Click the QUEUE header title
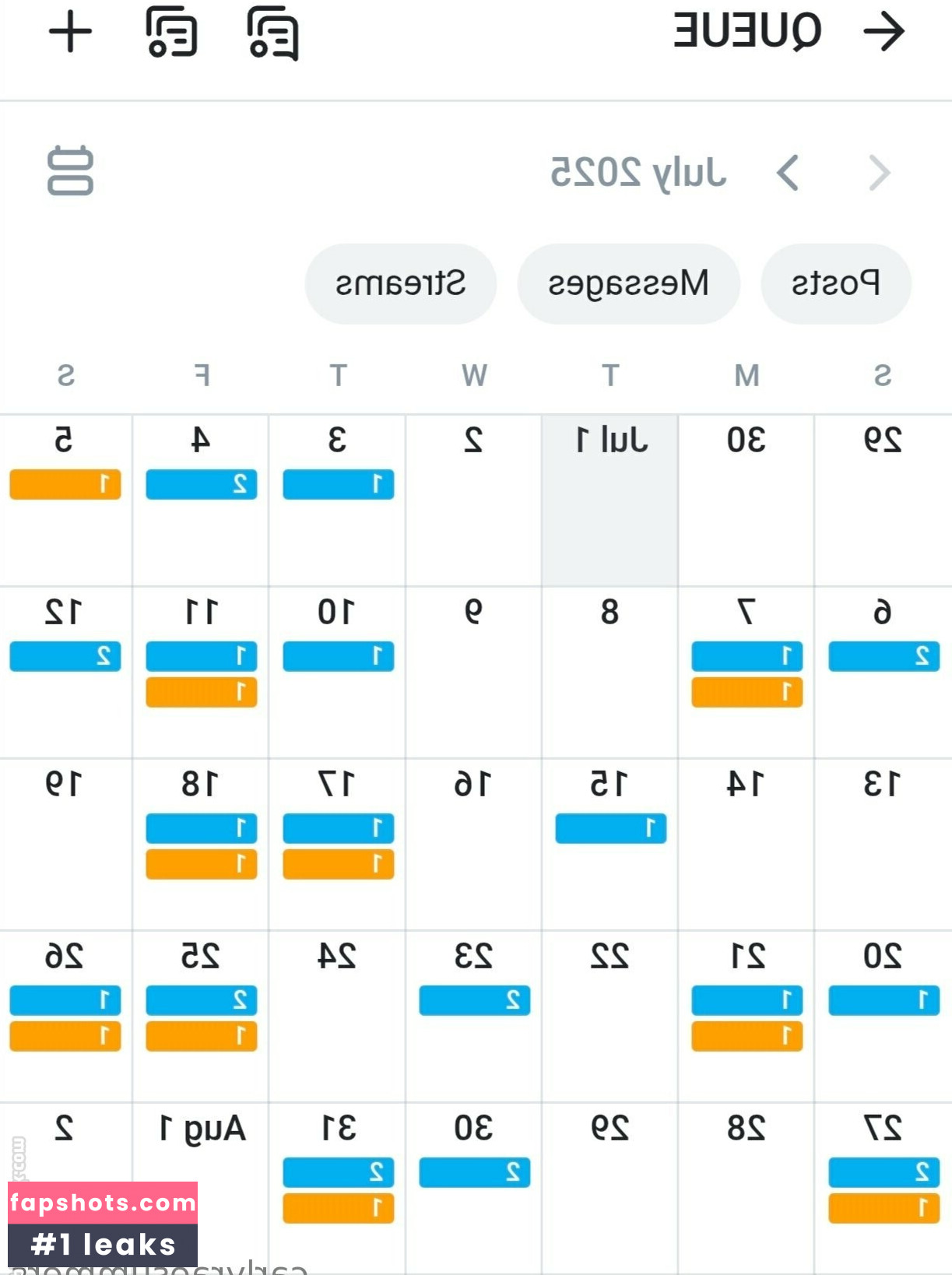The height and width of the screenshot is (1275, 952). 747,31
